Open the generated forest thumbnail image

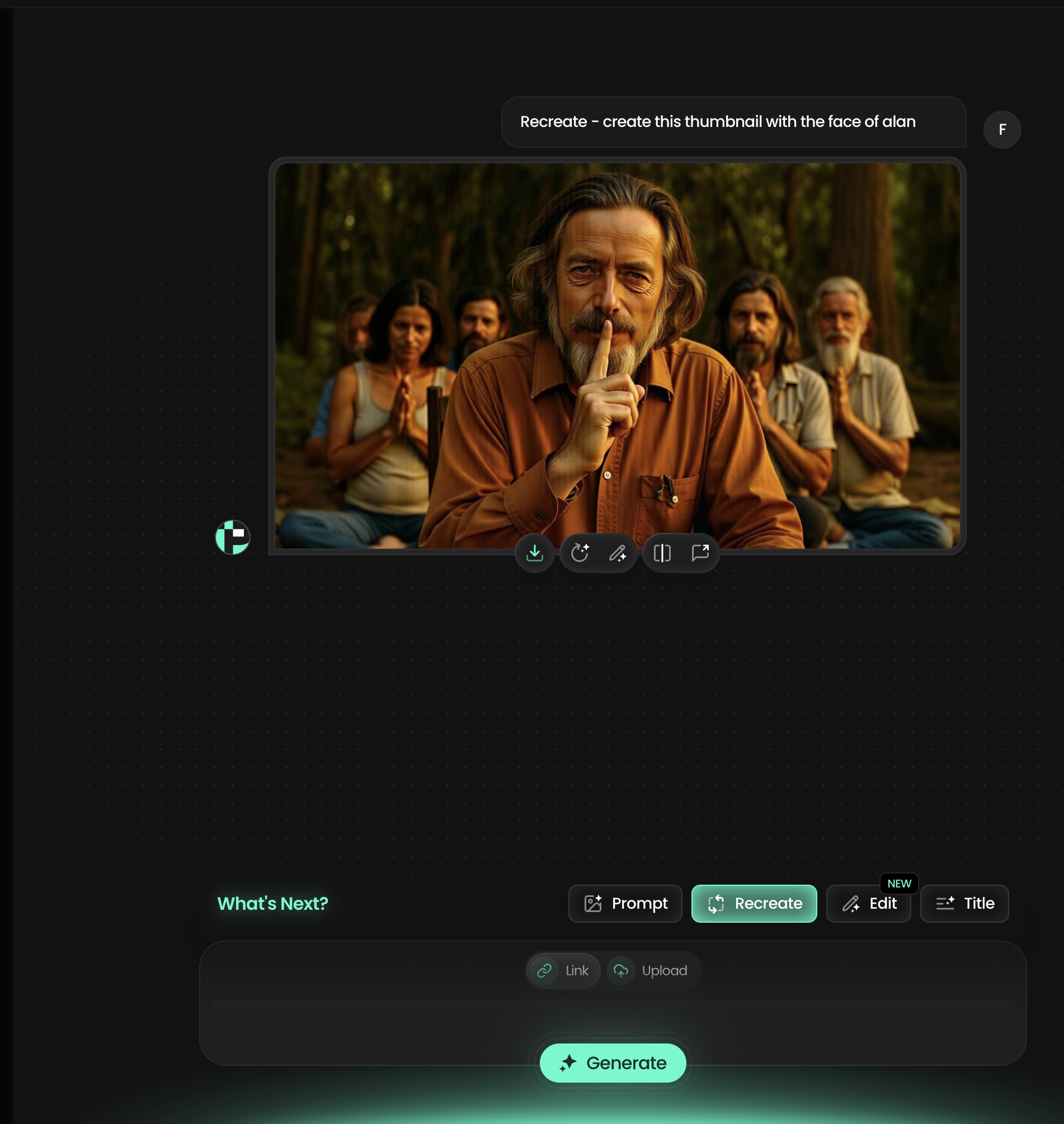pos(617,356)
